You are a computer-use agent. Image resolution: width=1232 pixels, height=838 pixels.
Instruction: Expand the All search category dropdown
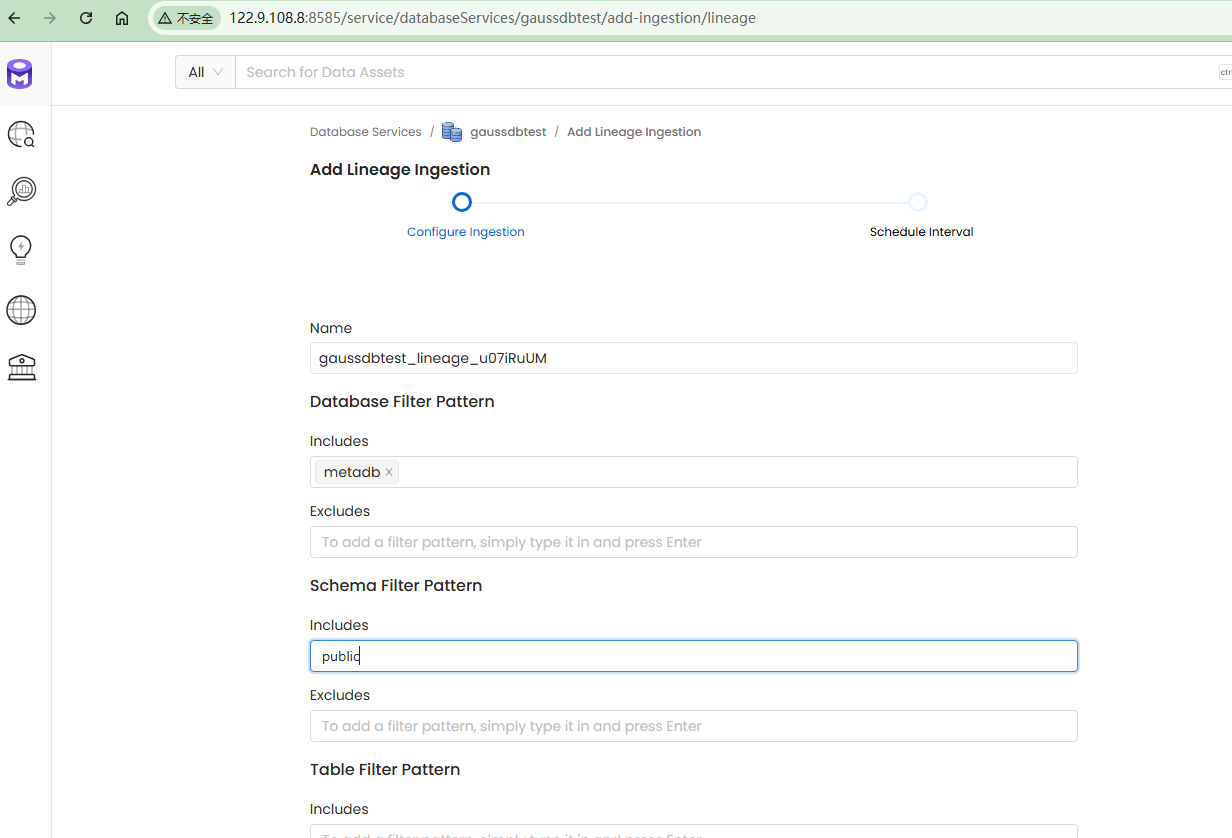coord(205,72)
